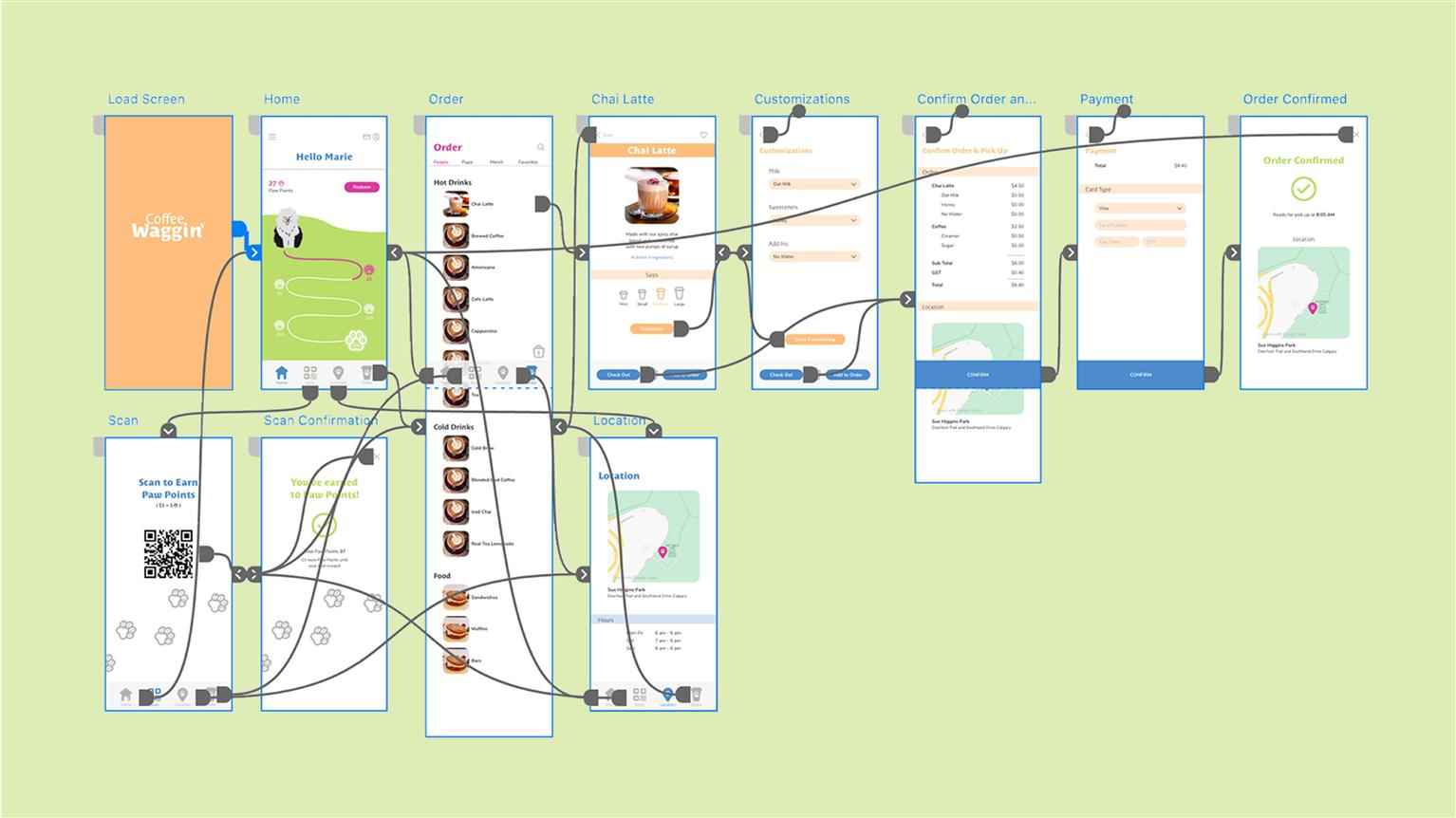Viewport: 1456px width, 818px height.
Task: Select the Order Confirmed artboard title
Action: coord(1295,99)
